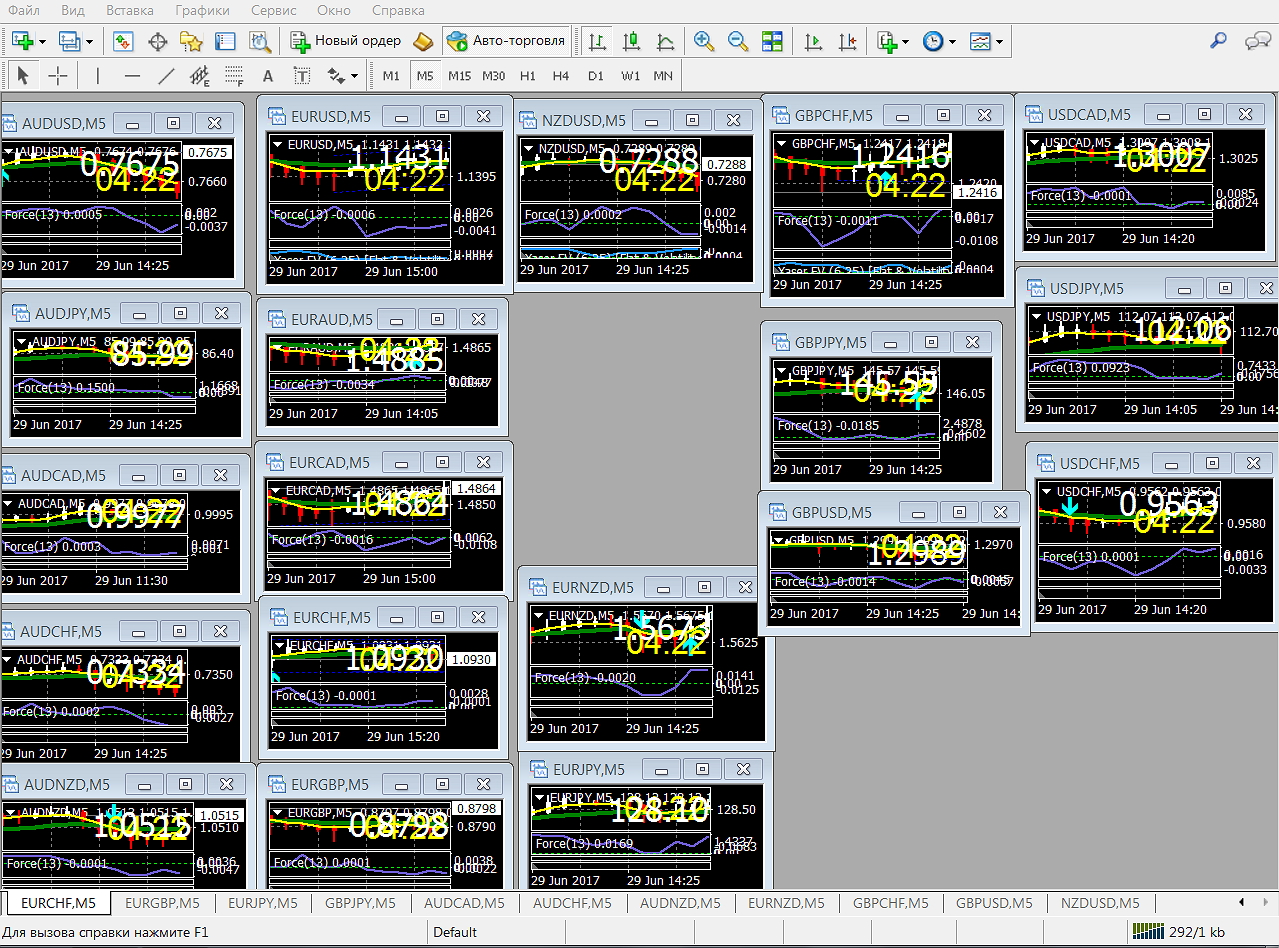This screenshot has height=948, width=1279.
Task: Open the Terminal panel
Action: pos(225,41)
